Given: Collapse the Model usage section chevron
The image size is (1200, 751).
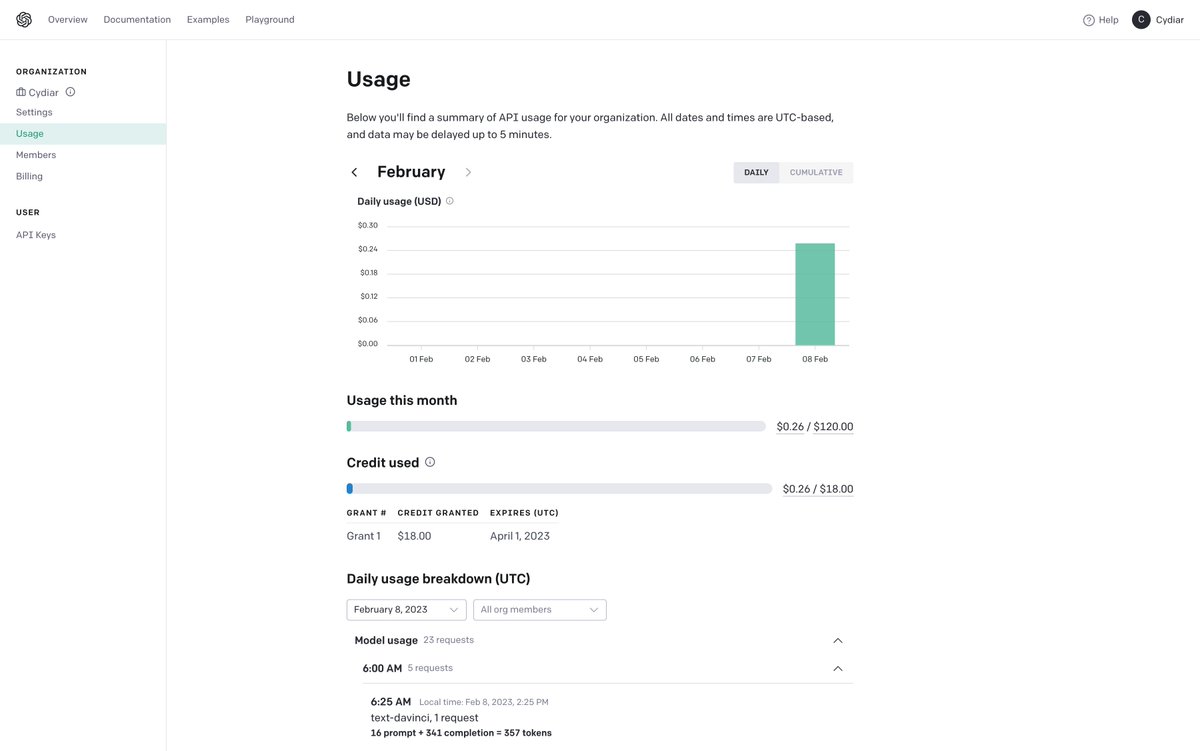Looking at the screenshot, I should 838,641.
